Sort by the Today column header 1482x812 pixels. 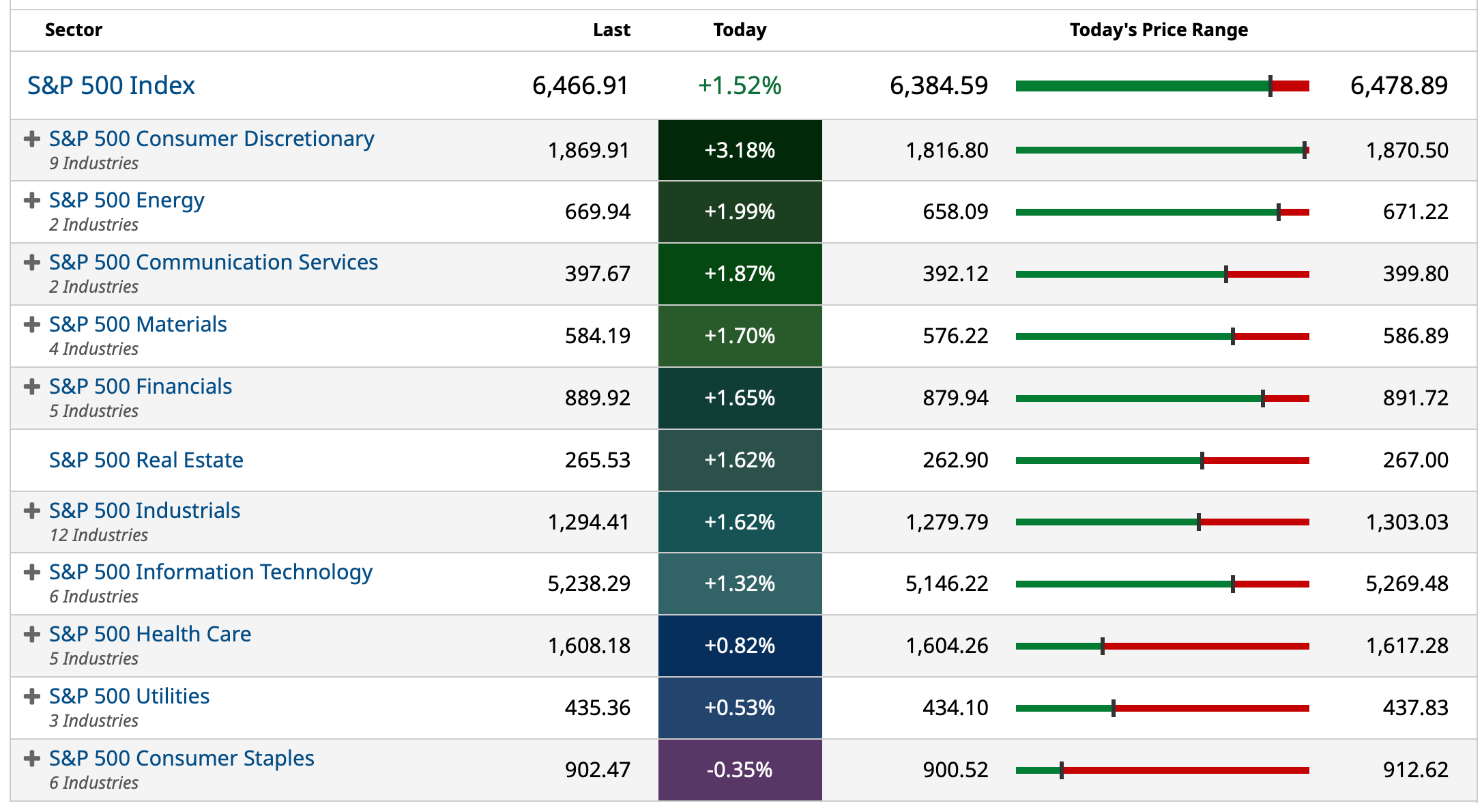coord(740,30)
